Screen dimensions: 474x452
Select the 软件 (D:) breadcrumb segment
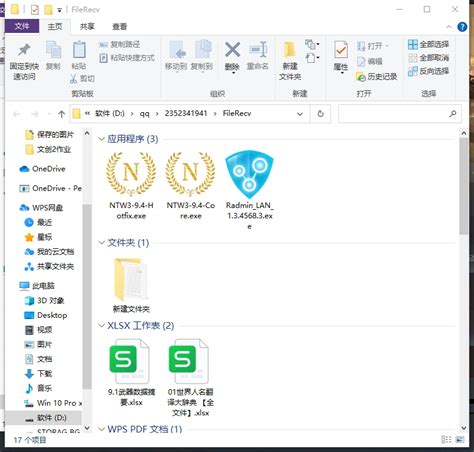[110, 114]
